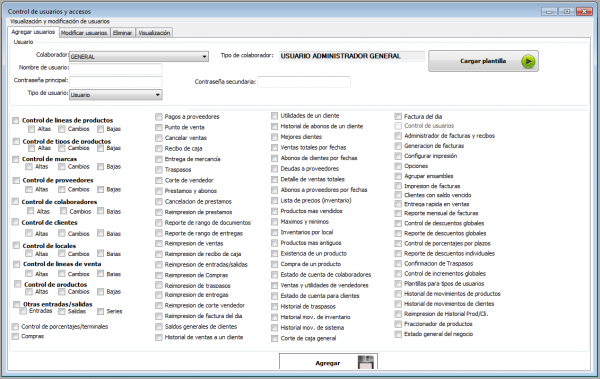
Task: Check Series under Otras entradas/salidas
Action: pos(100,311)
